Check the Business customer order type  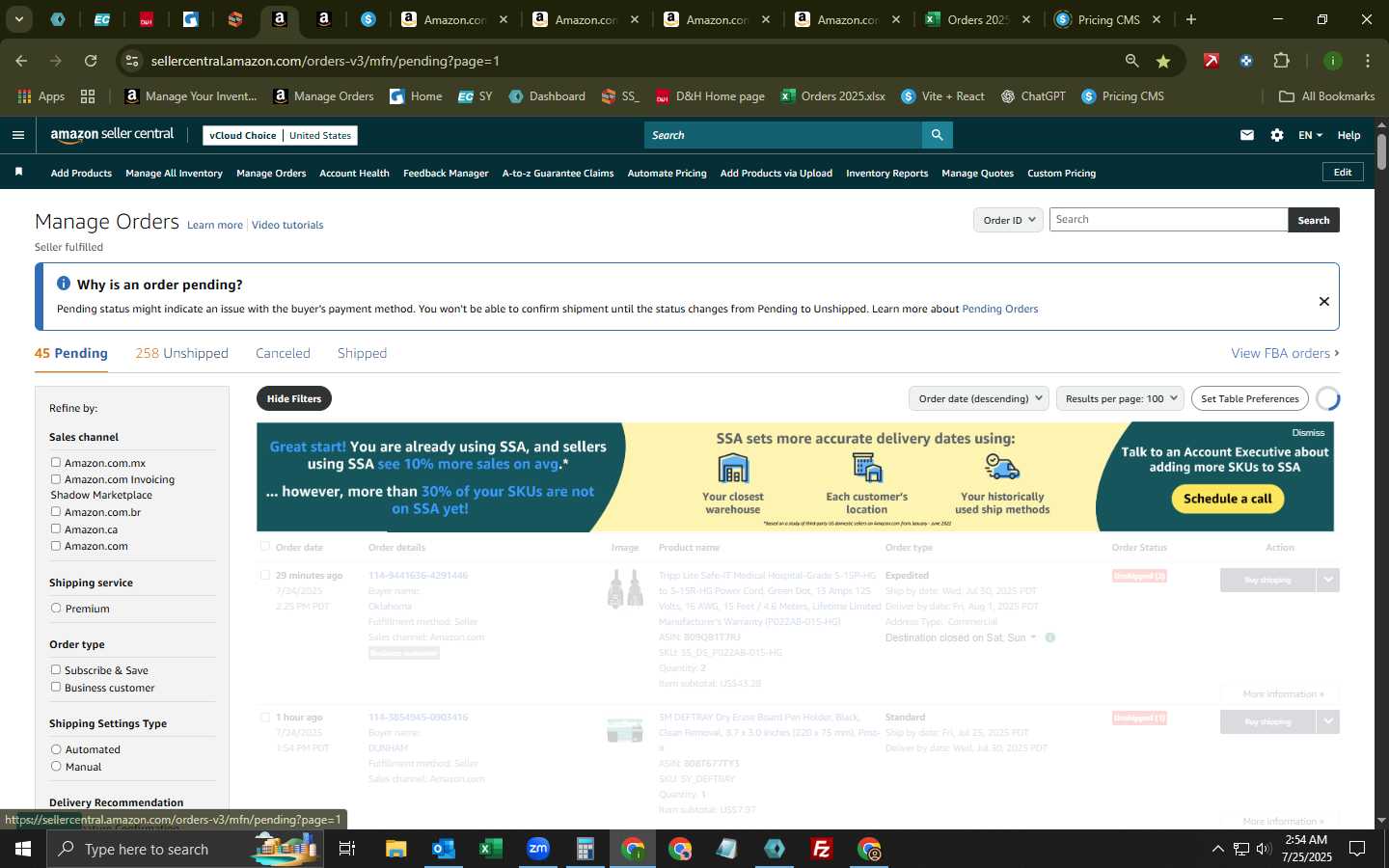(x=56, y=688)
